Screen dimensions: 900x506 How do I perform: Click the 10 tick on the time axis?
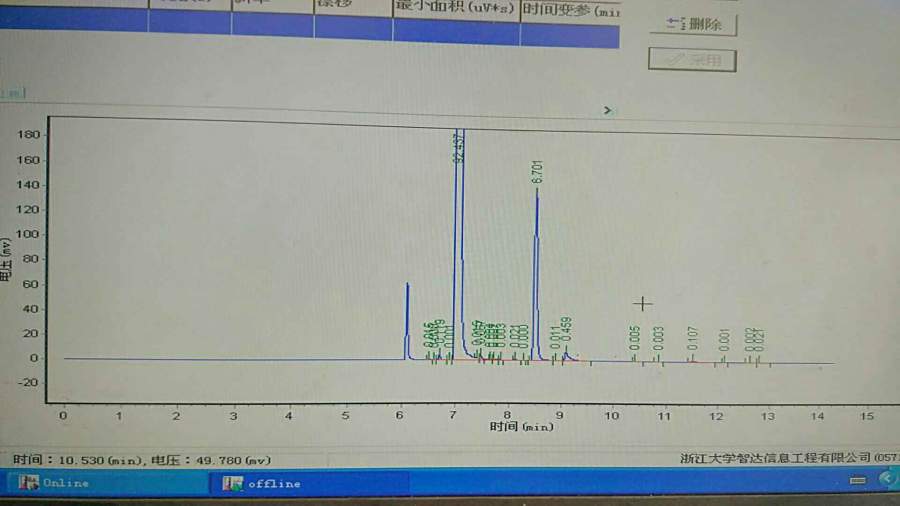611,415
